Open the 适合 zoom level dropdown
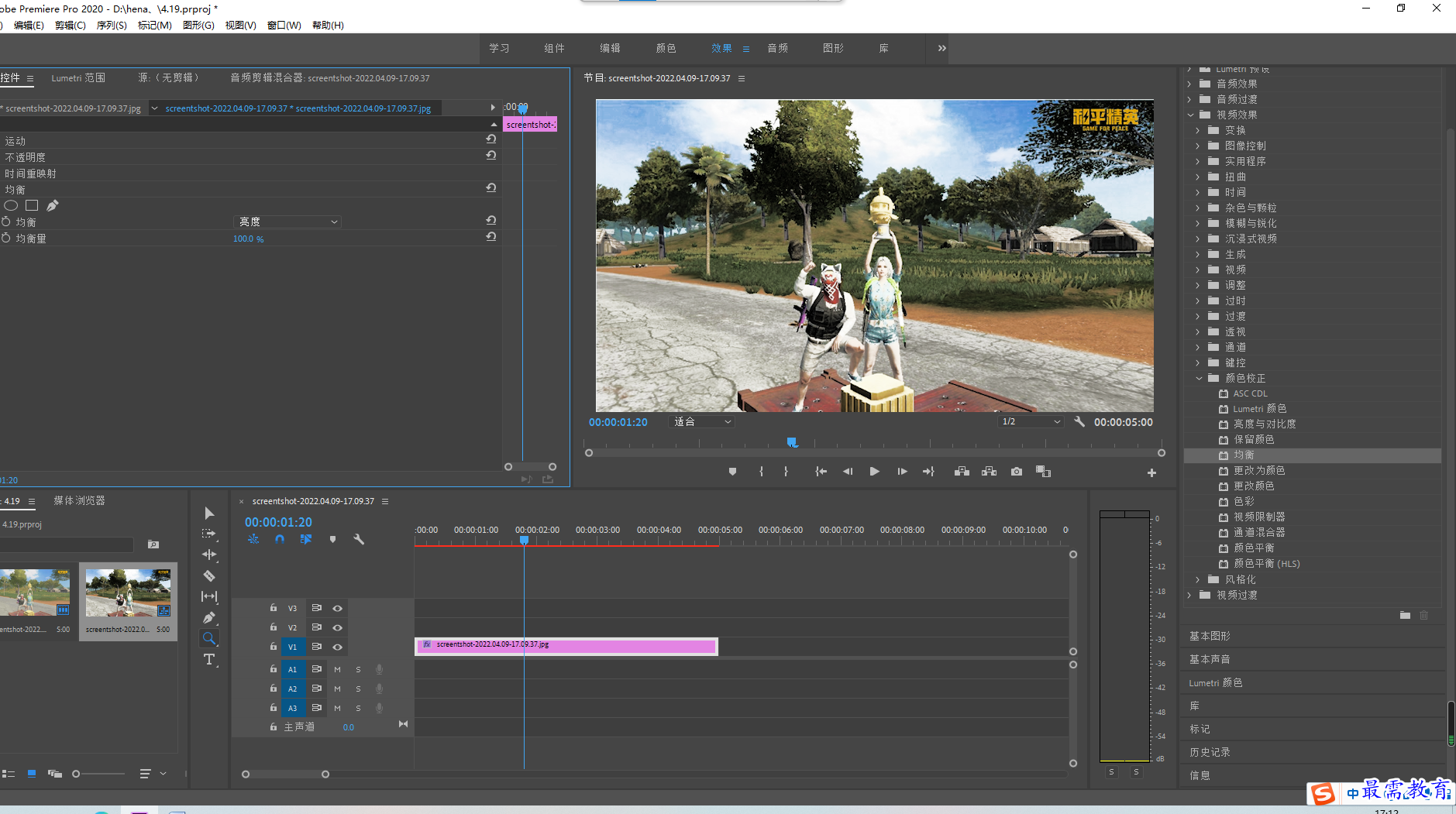The height and width of the screenshot is (814, 1456). click(x=701, y=421)
